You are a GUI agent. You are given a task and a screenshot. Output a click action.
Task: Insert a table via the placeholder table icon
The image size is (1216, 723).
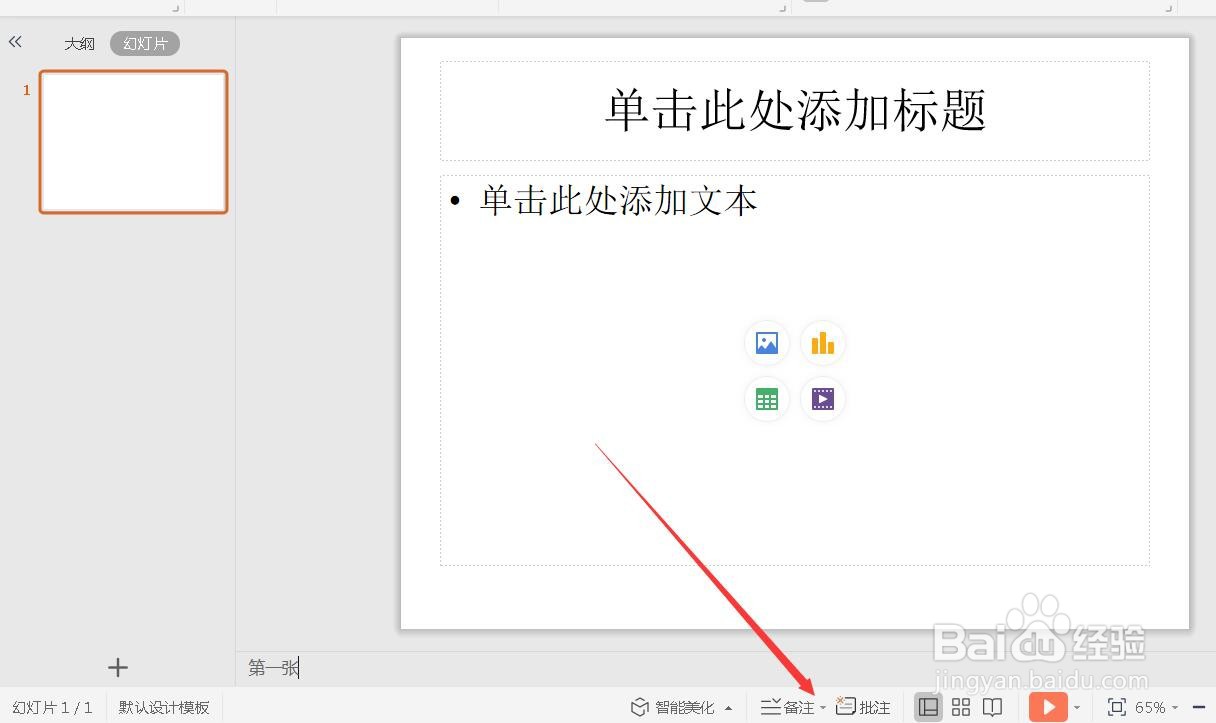click(x=767, y=399)
